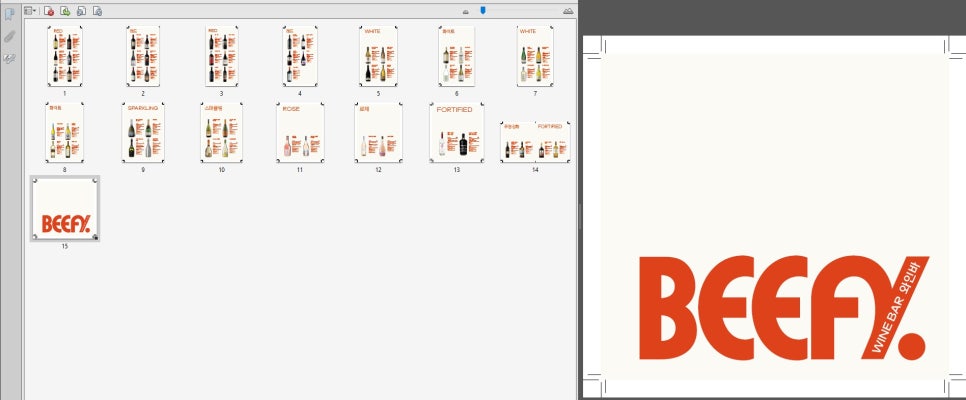966x400 pixels.
Task: Select page 5 WHITE thumbnail
Action: click(x=378, y=56)
